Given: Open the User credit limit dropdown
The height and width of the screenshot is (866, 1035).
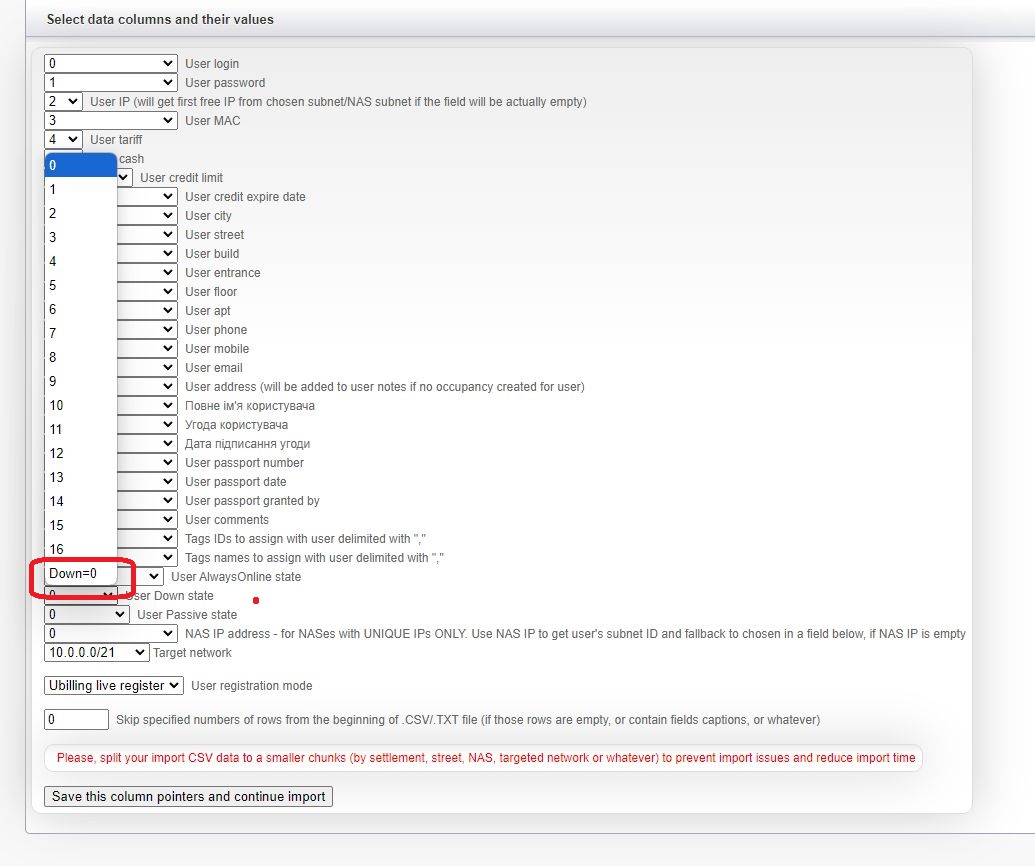Looking at the screenshot, I should click(124, 178).
